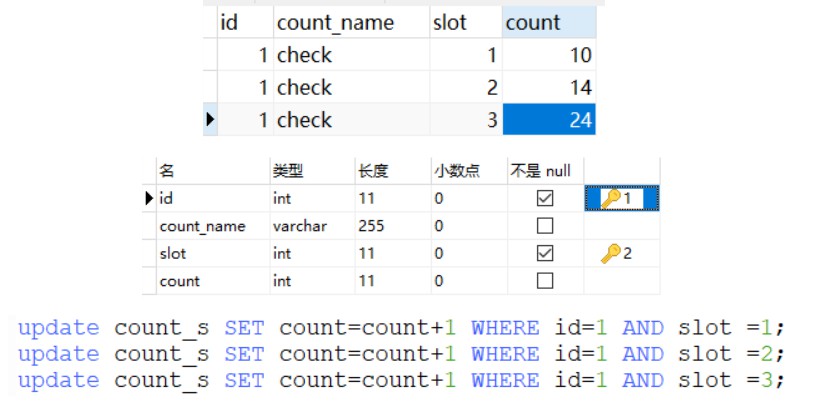The height and width of the screenshot is (401, 829).
Task: Select the slot cell in the count 14 row
Action: pyautogui.click(x=466, y=87)
